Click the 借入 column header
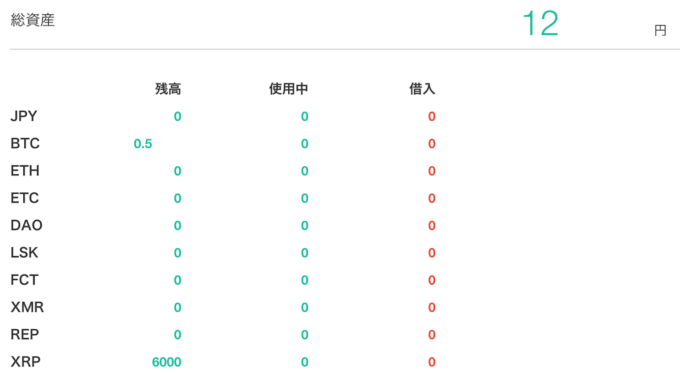Image resolution: width=680 pixels, height=373 pixels. (x=422, y=89)
